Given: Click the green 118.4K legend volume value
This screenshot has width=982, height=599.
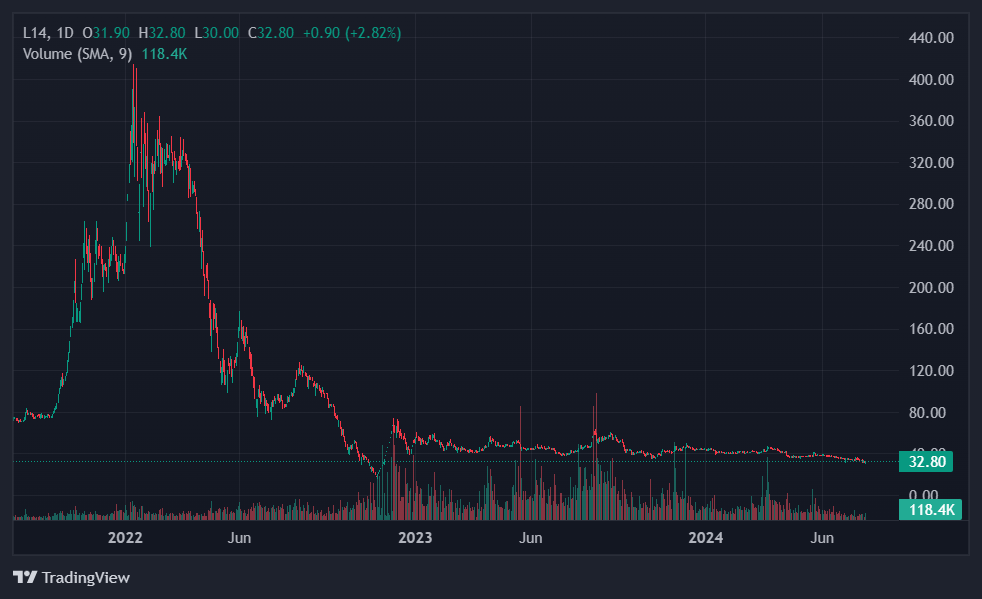Looking at the screenshot, I should click(x=164, y=54).
